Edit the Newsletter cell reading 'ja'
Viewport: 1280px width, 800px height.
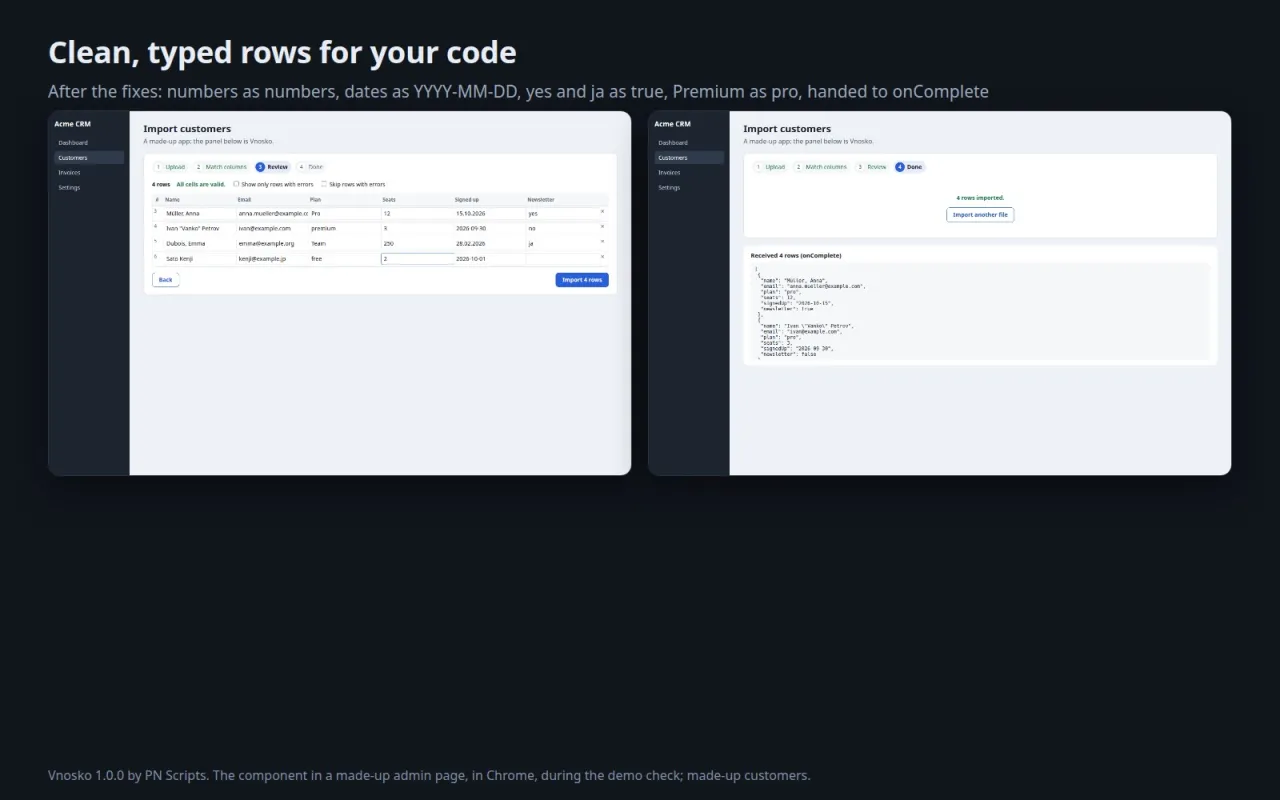point(562,243)
